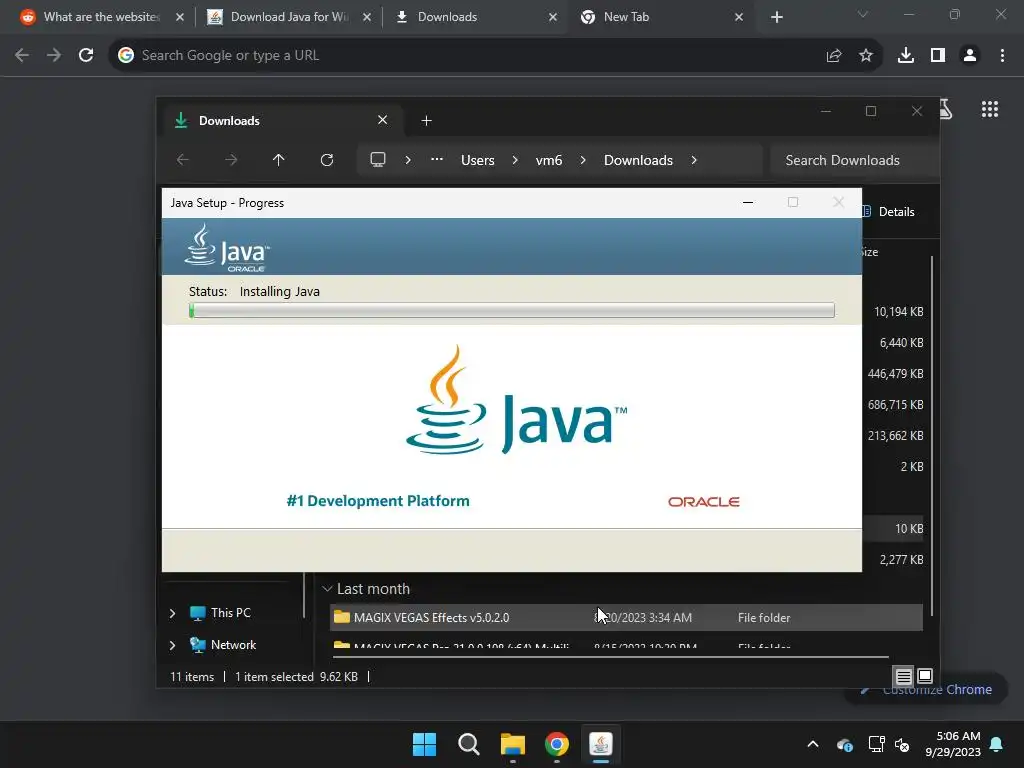Open File Explorer from taskbar
The height and width of the screenshot is (768, 1024).
(513, 744)
